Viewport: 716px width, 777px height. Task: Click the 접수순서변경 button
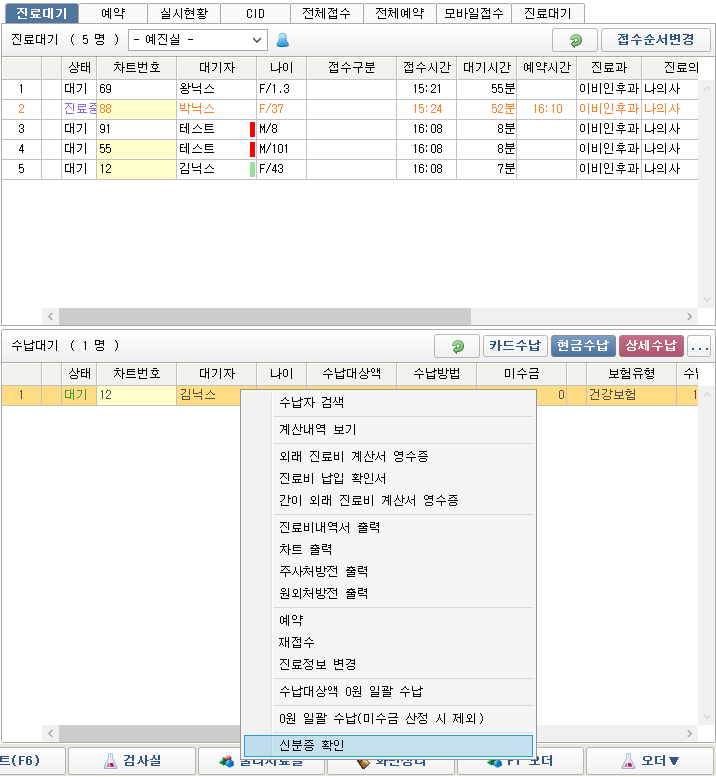655,41
